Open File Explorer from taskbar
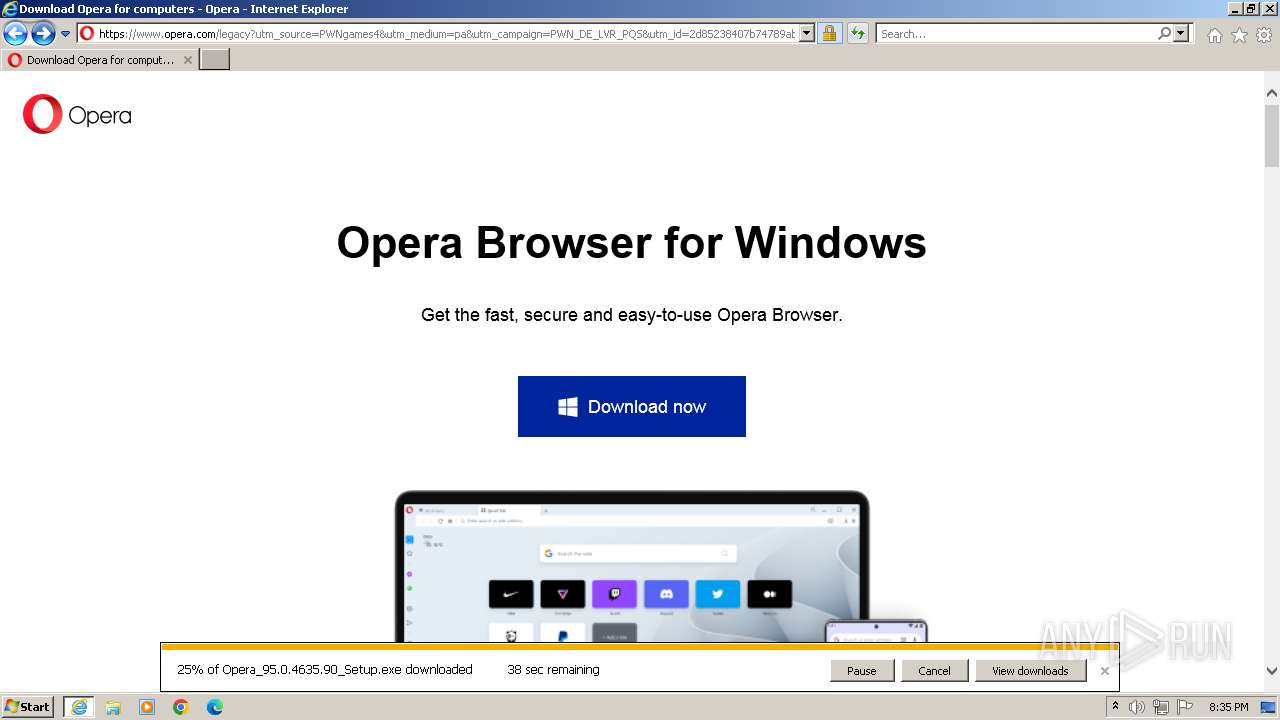 click(113, 707)
